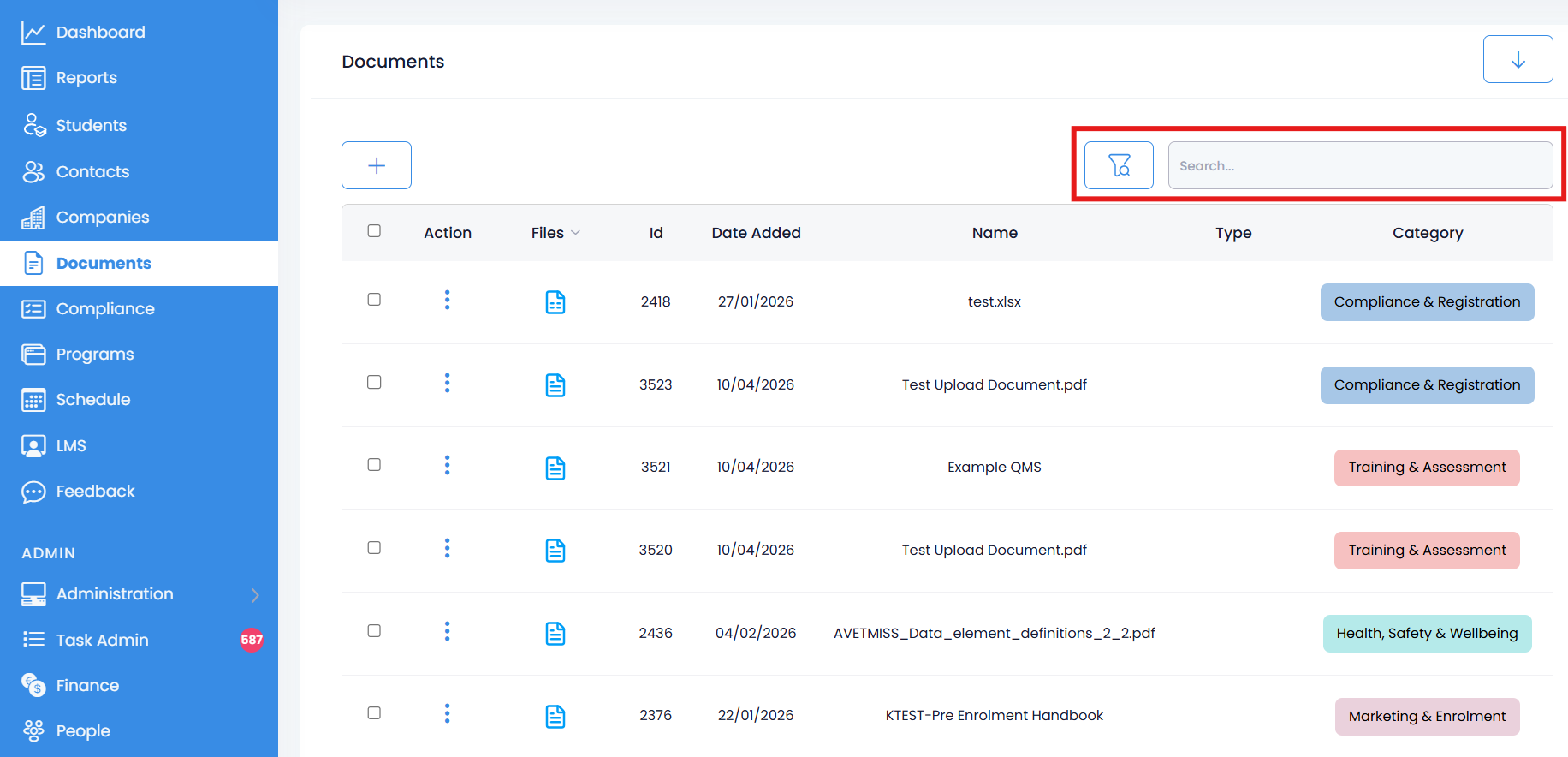Click Health, Safety & Wellbeing category tag
This screenshot has height=757, width=1568.
pyautogui.click(x=1427, y=634)
